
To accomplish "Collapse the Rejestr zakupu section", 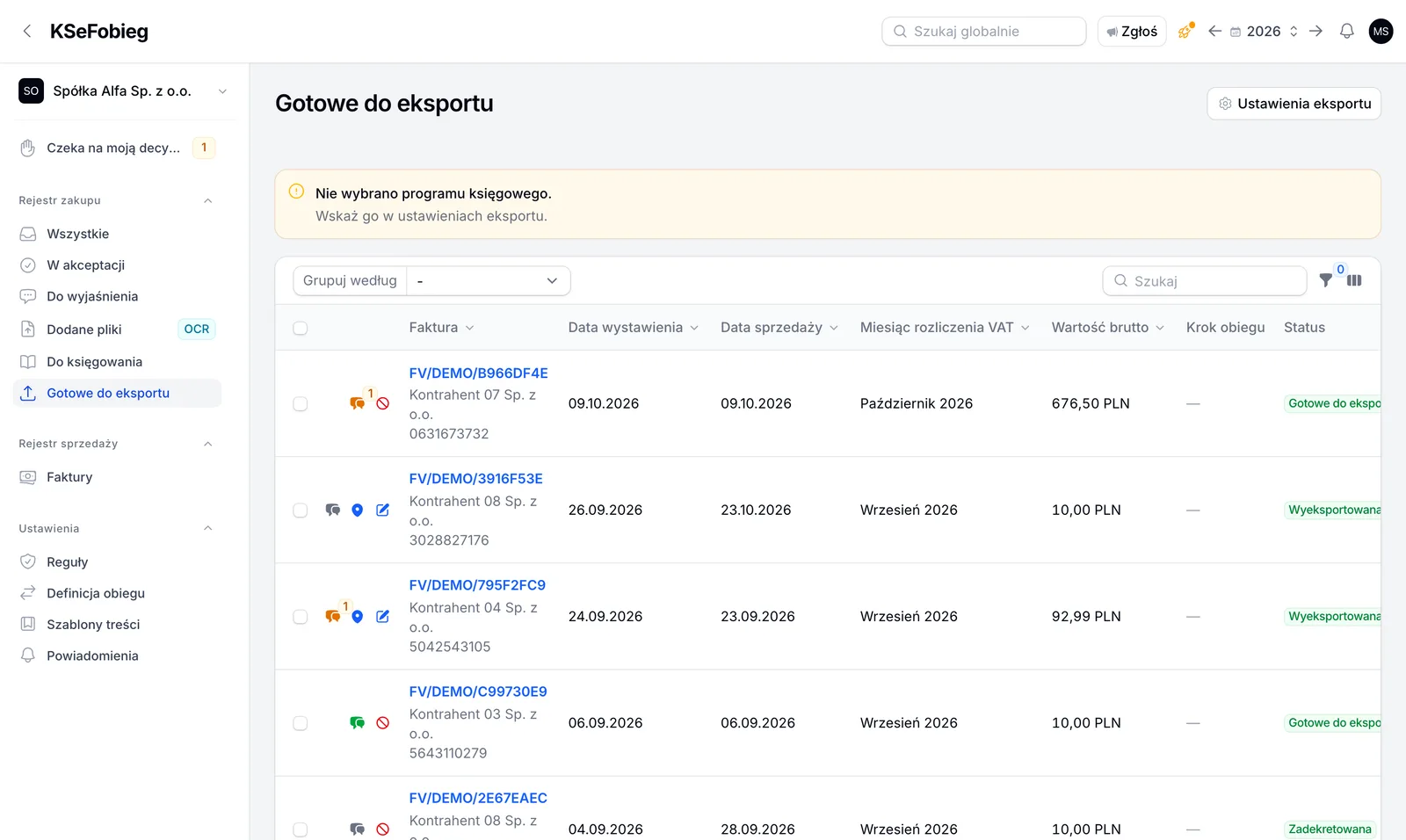I will 208,200.
